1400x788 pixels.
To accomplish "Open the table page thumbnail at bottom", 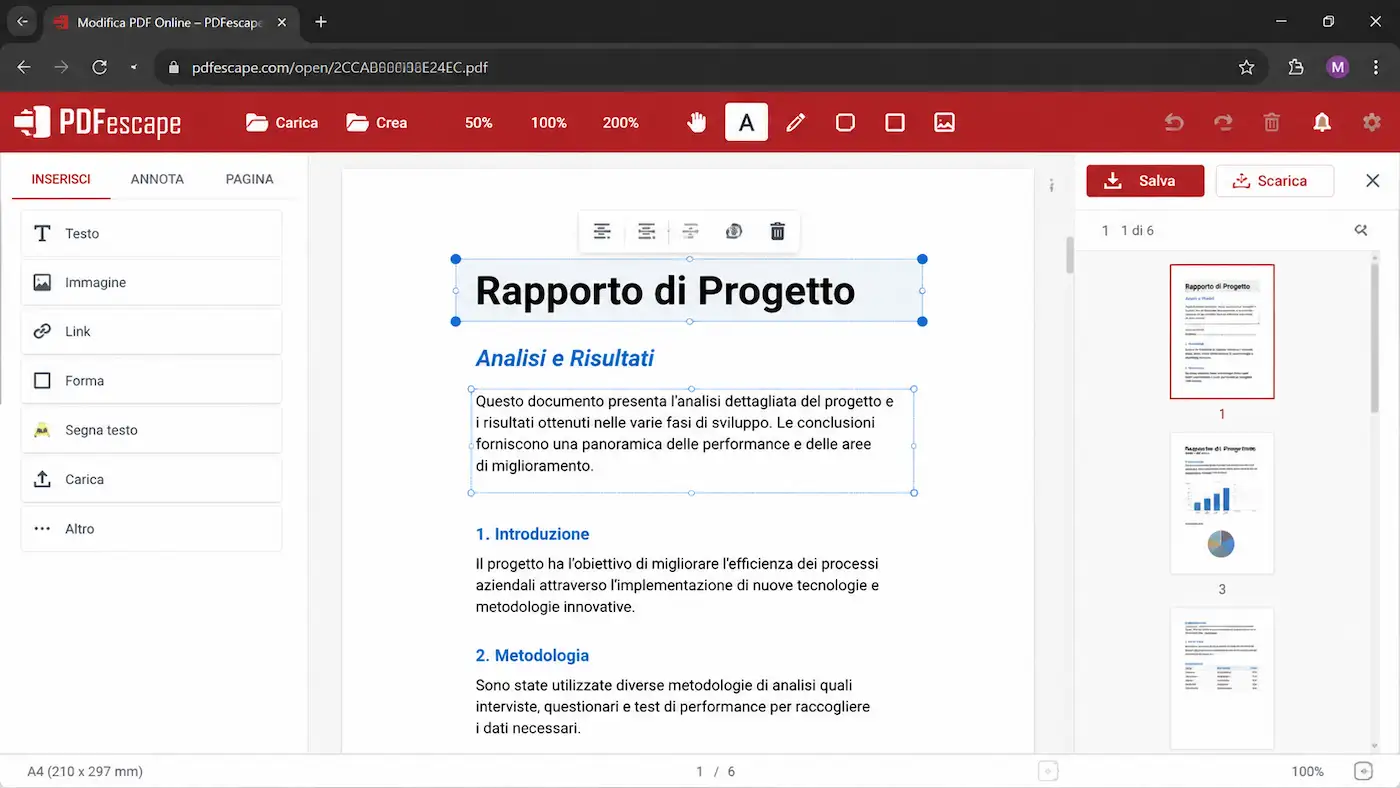I will pyautogui.click(x=1222, y=678).
